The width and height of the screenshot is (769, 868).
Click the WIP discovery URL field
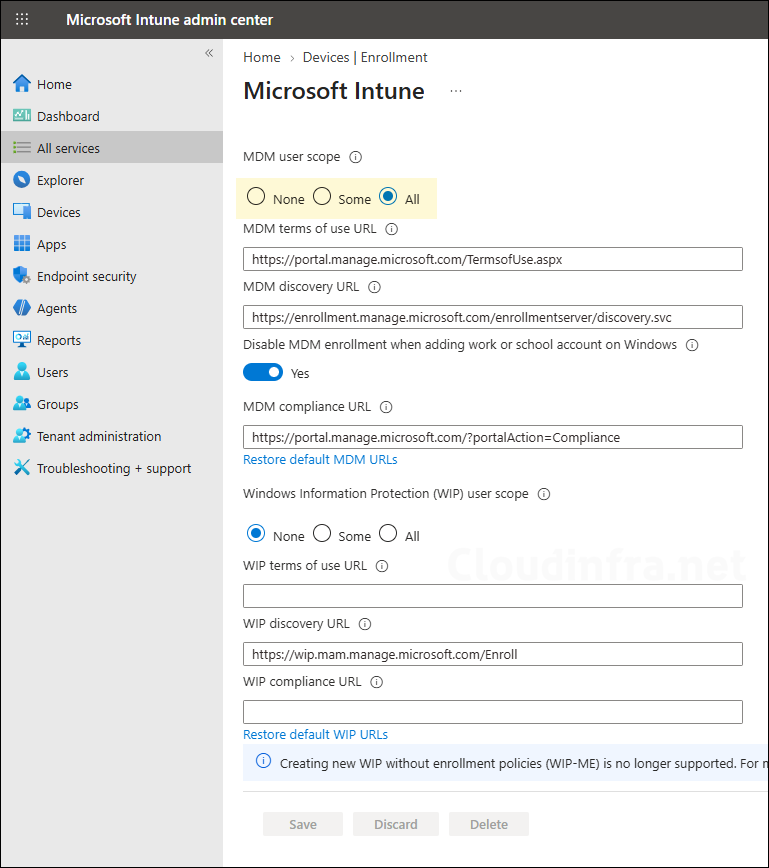pos(493,654)
